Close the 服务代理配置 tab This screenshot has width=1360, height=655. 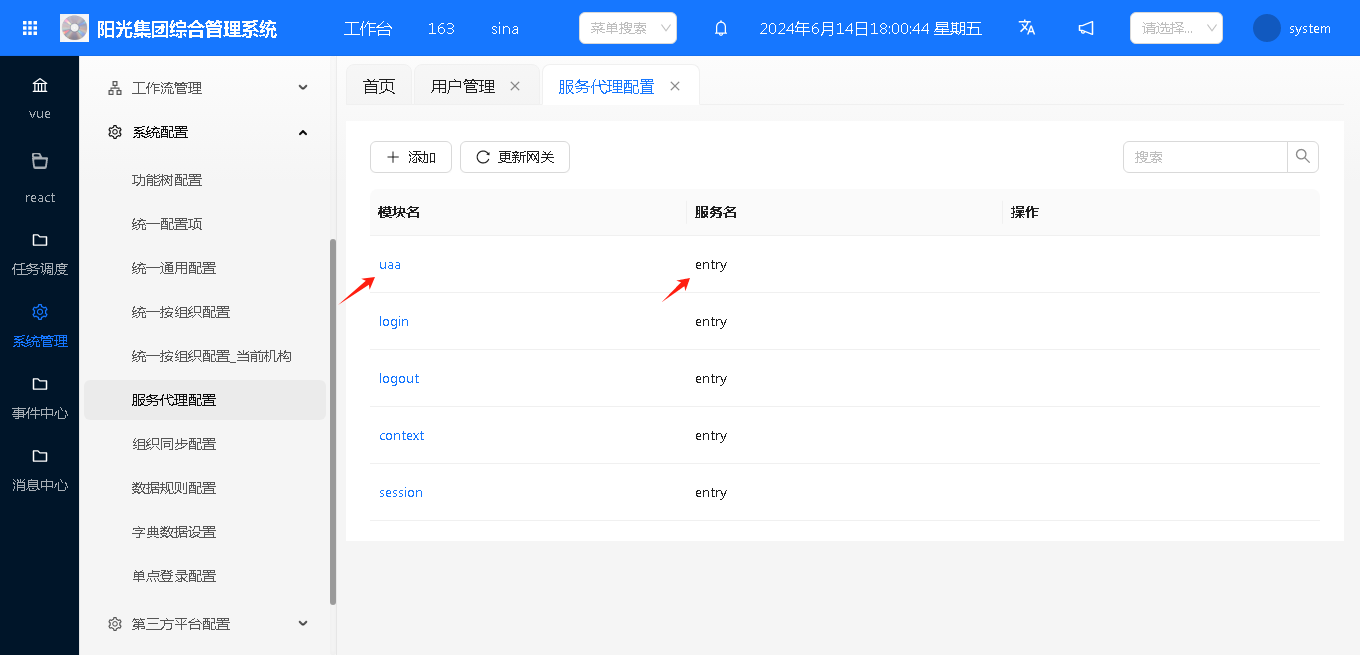[675, 86]
